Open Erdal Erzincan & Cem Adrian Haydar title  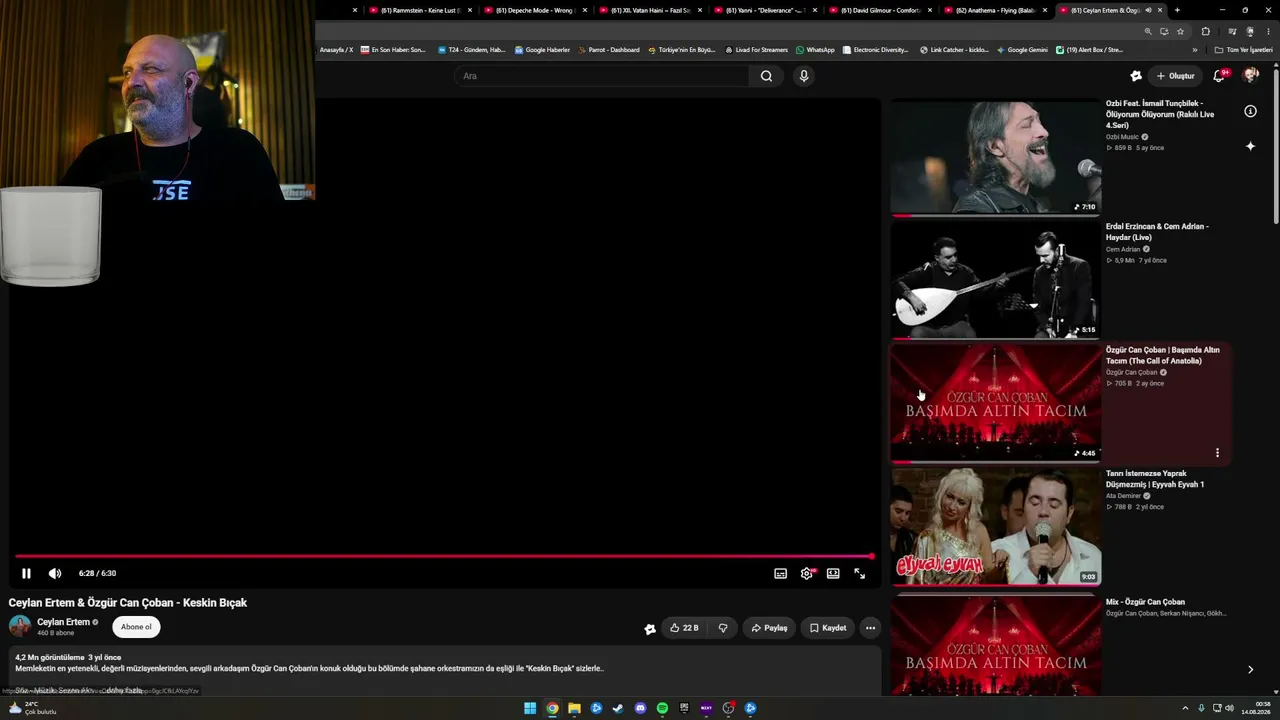pyautogui.click(x=1157, y=232)
